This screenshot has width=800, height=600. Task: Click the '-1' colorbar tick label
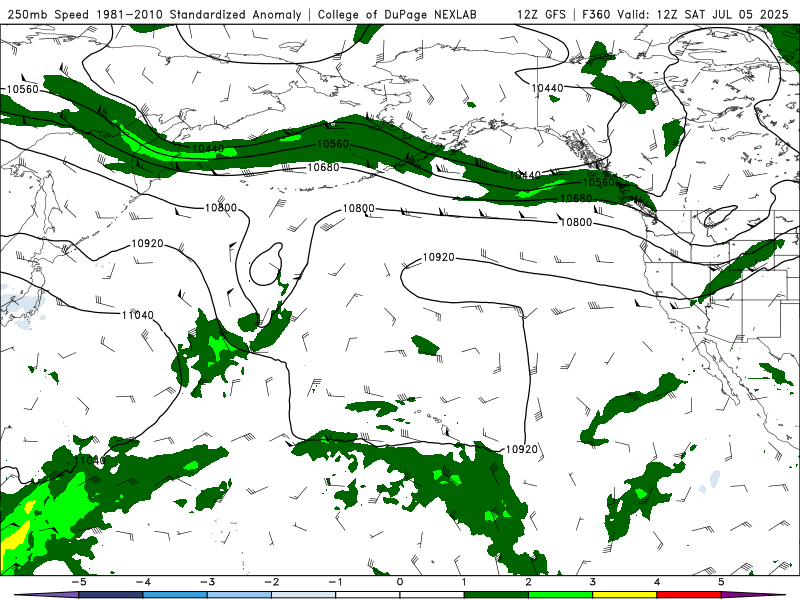pos(335,582)
